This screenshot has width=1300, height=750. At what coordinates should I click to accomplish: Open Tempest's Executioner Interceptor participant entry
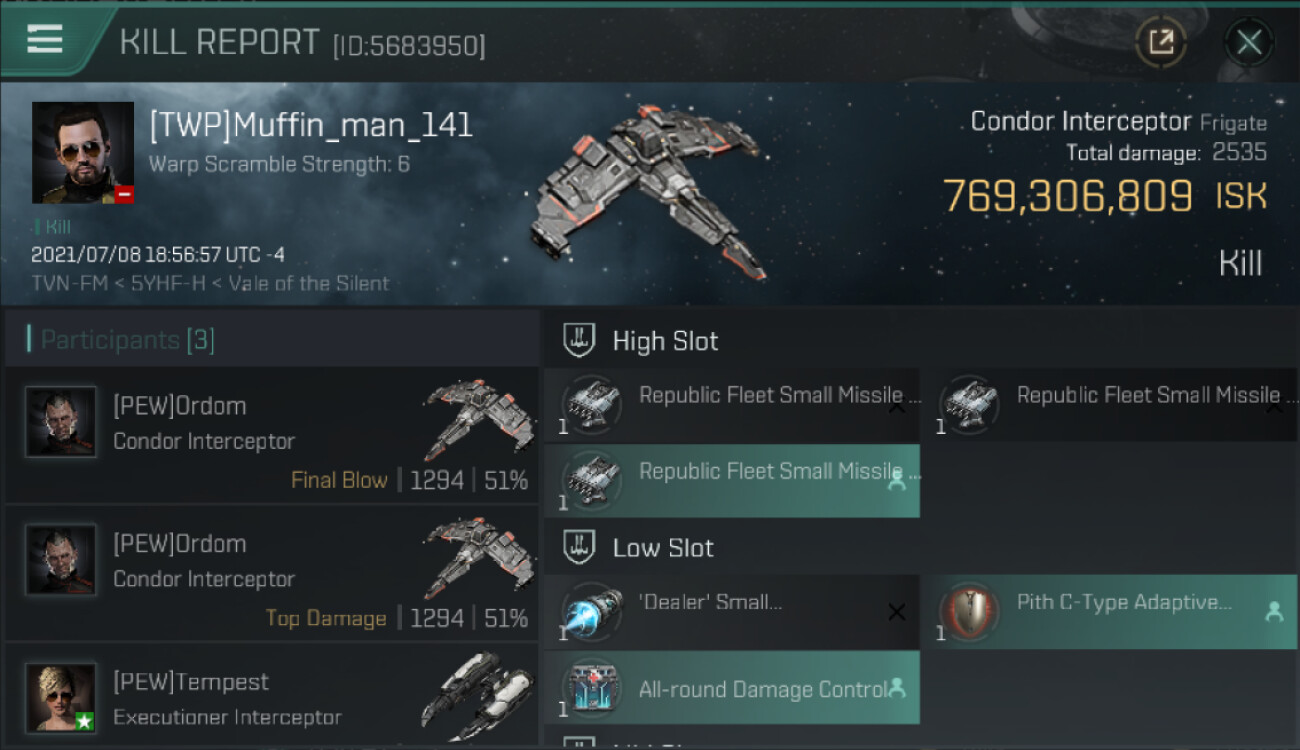point(272,697)
